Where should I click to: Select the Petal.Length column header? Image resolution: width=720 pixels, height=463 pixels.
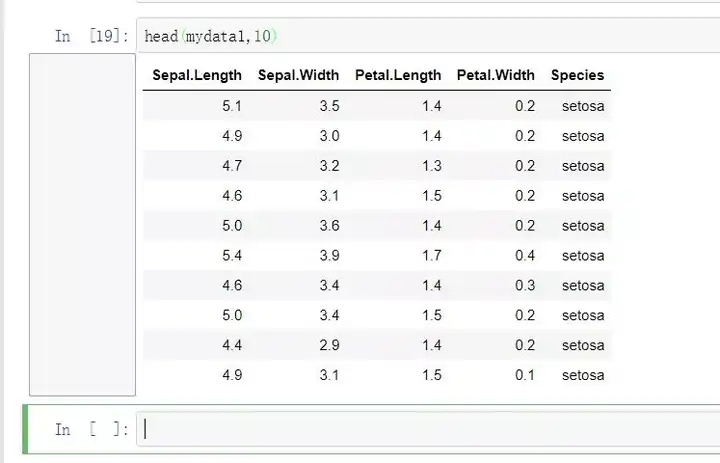point(398,75)
